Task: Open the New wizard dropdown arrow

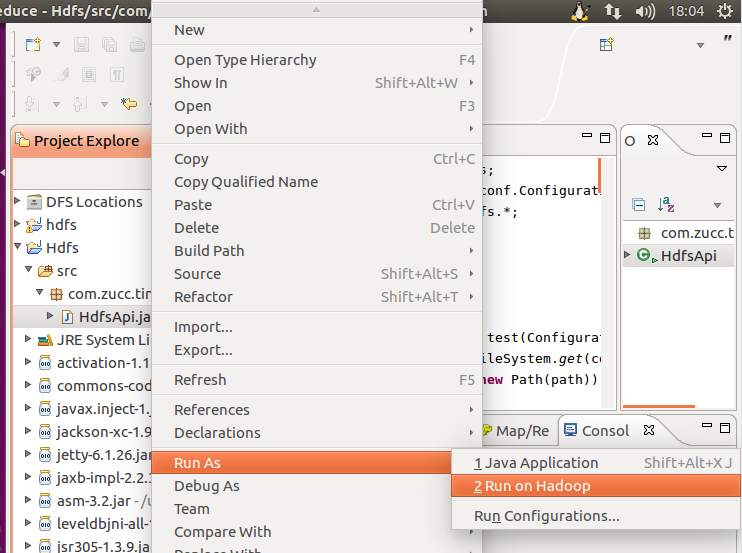Action: point(56,44)
